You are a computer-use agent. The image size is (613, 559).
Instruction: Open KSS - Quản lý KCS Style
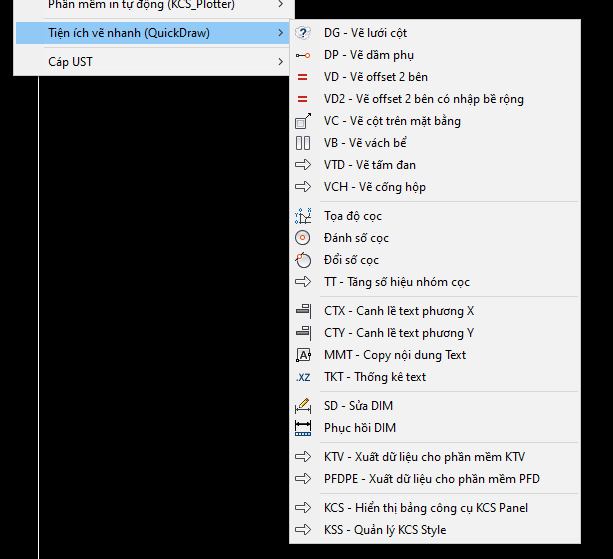(x=435, y=530)
